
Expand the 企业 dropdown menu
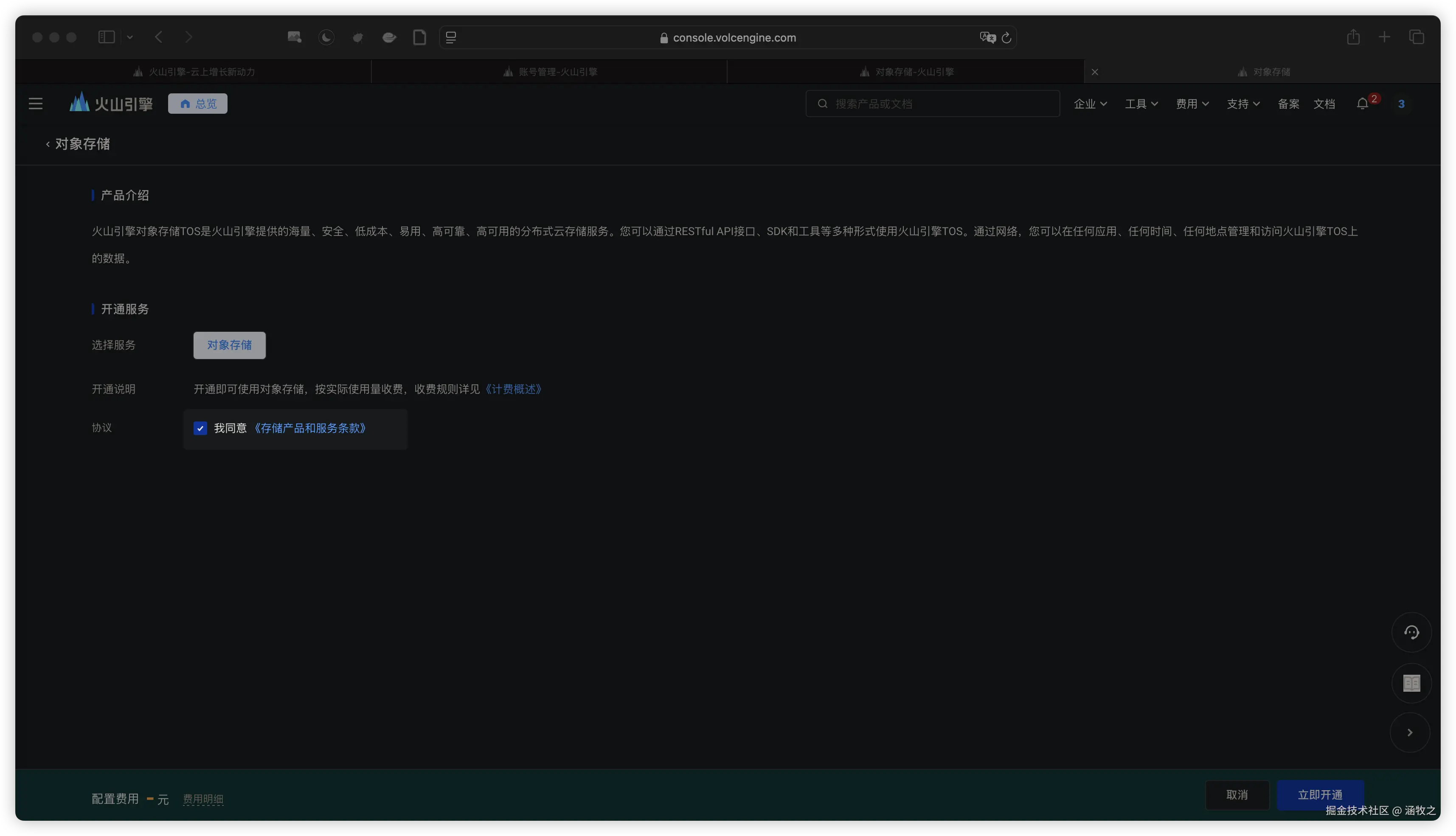pyautogui.click(x=1090, y=104)
